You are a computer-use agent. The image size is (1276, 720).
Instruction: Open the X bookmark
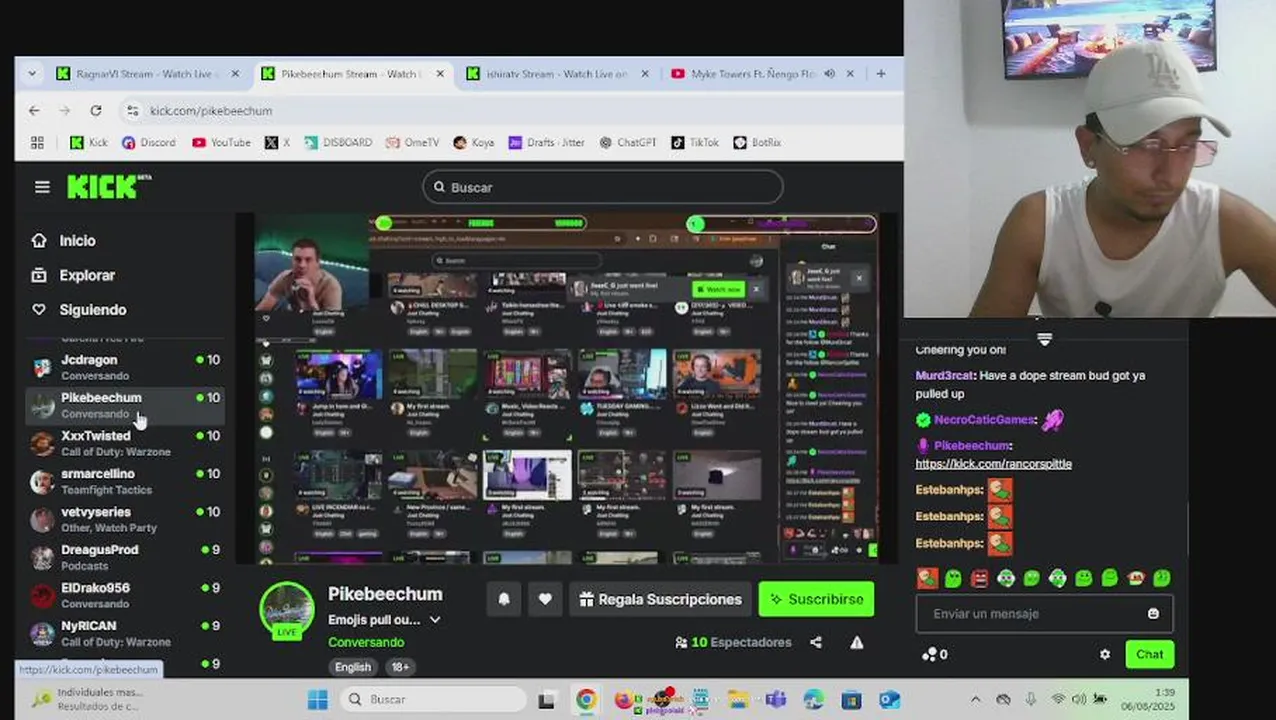pos(277,143)
